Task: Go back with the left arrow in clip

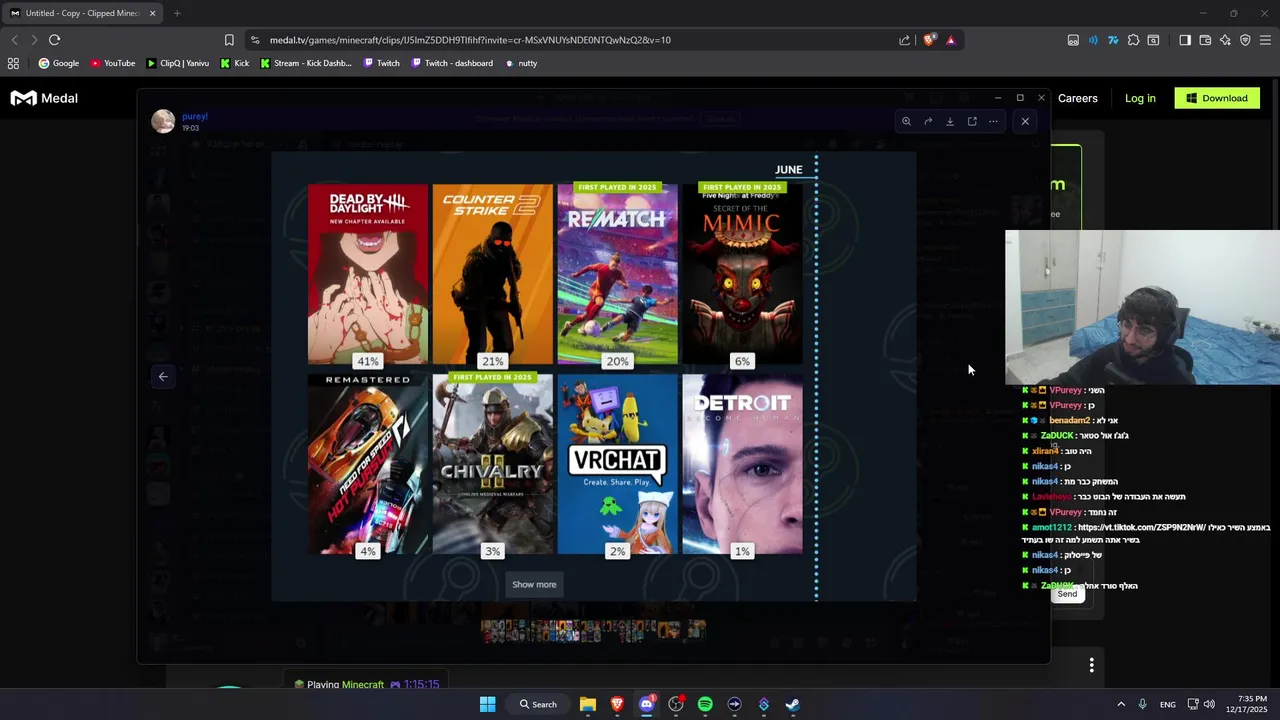Action: [163, 376]
